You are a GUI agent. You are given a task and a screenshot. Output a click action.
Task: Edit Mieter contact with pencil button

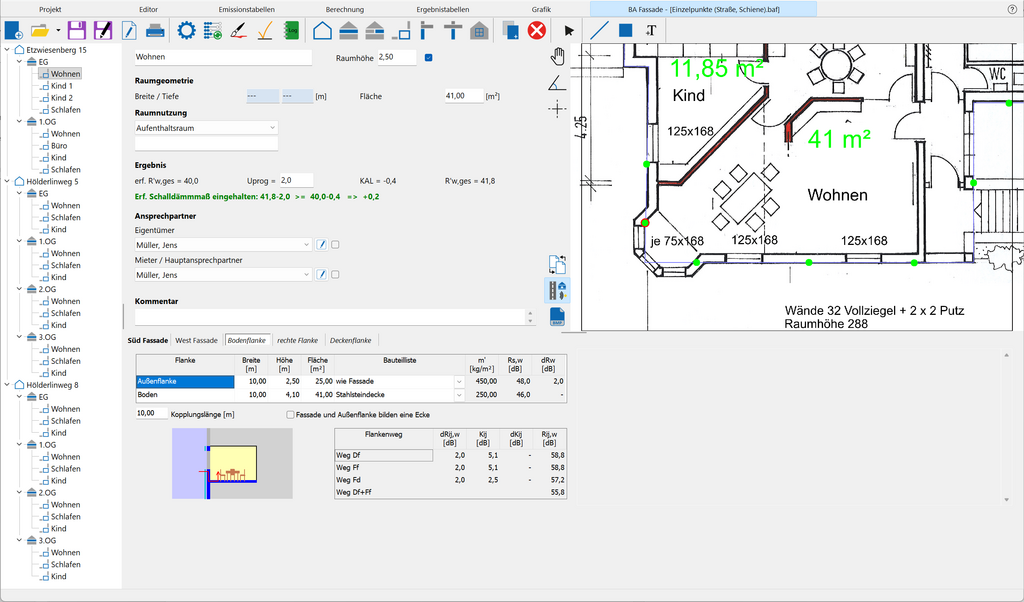click(322, 274)
